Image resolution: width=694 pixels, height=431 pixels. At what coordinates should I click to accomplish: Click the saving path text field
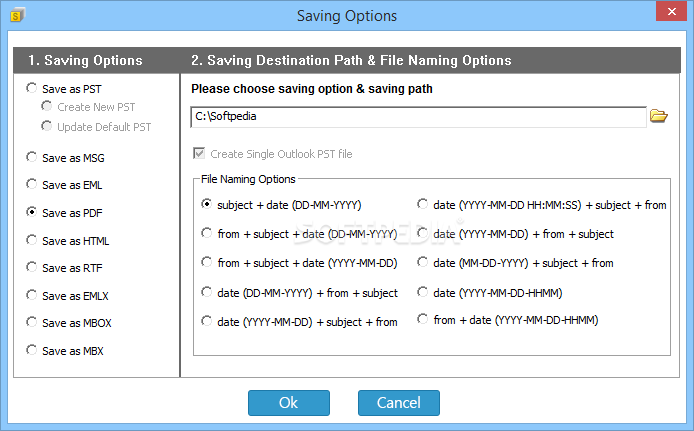pos(418,117)
